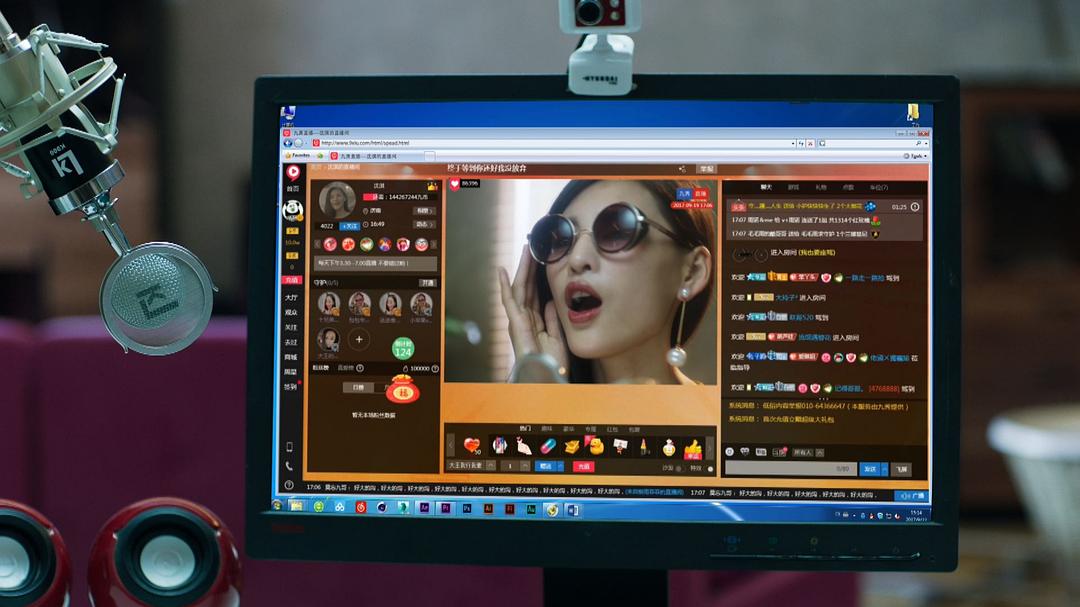Click the chat message input field
Image resolution: width=1080 pixels, height=607 pixels.
pyautogui.click(x=791, y=469)
